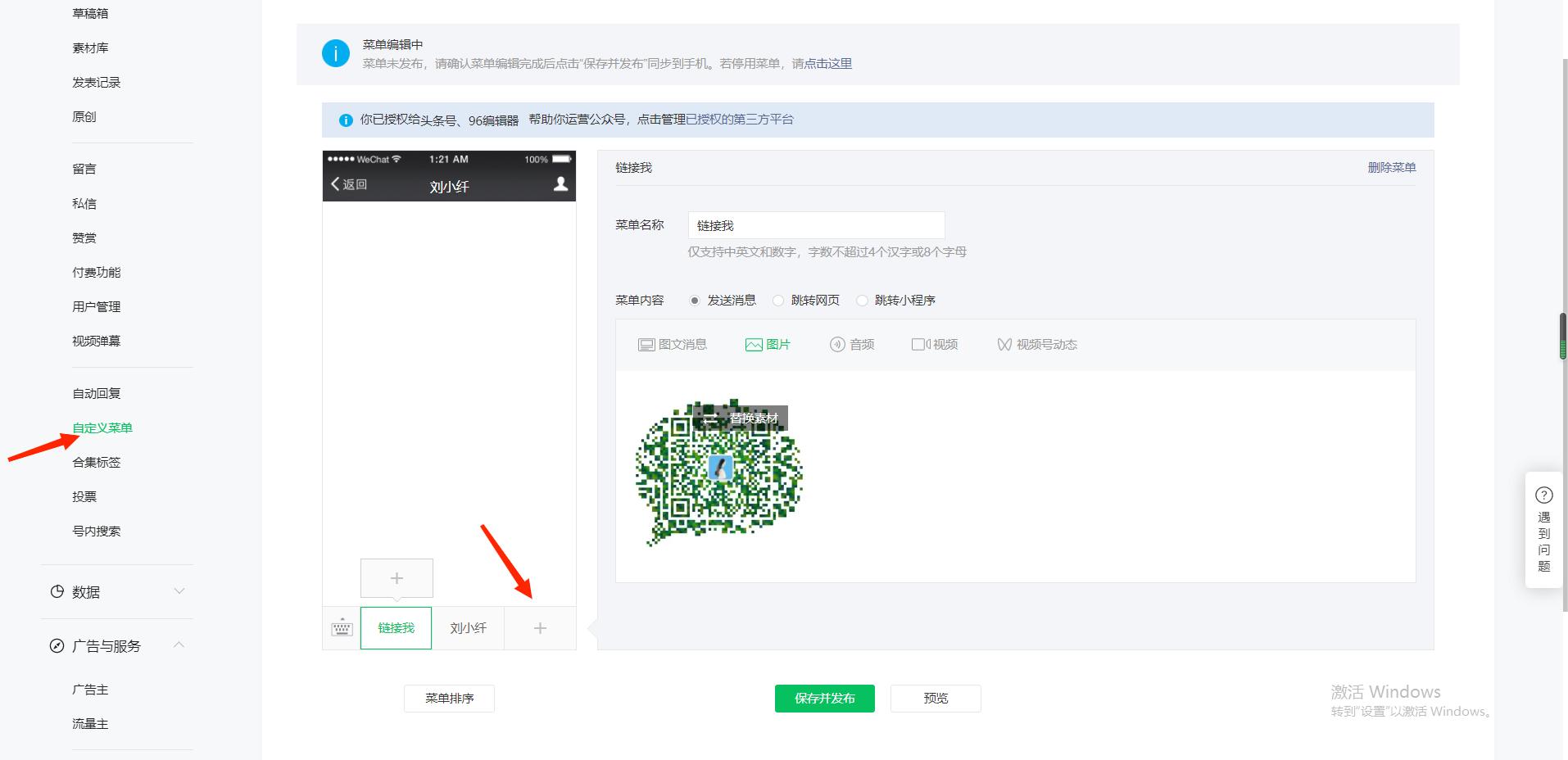Open the 遇到问题 help panel icon
1568x760 pixels.
(x=1543, y=495)
